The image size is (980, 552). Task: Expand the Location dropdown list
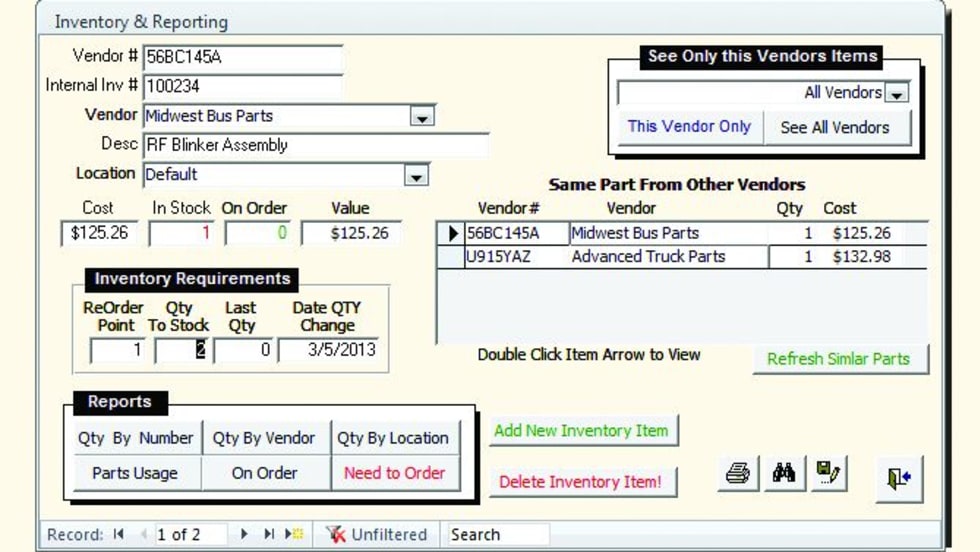416,176
